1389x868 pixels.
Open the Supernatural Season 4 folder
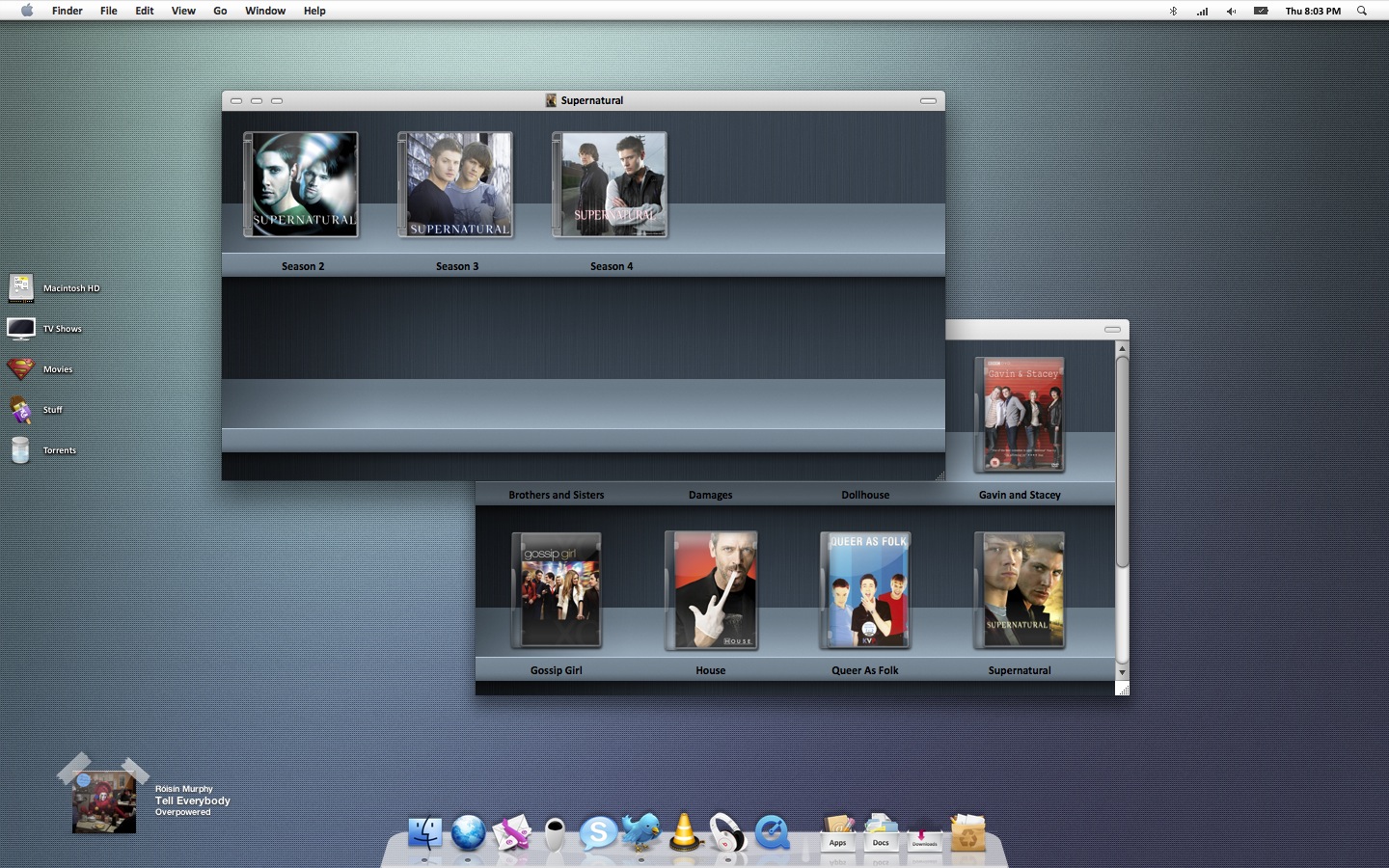(x=610, y=184)
